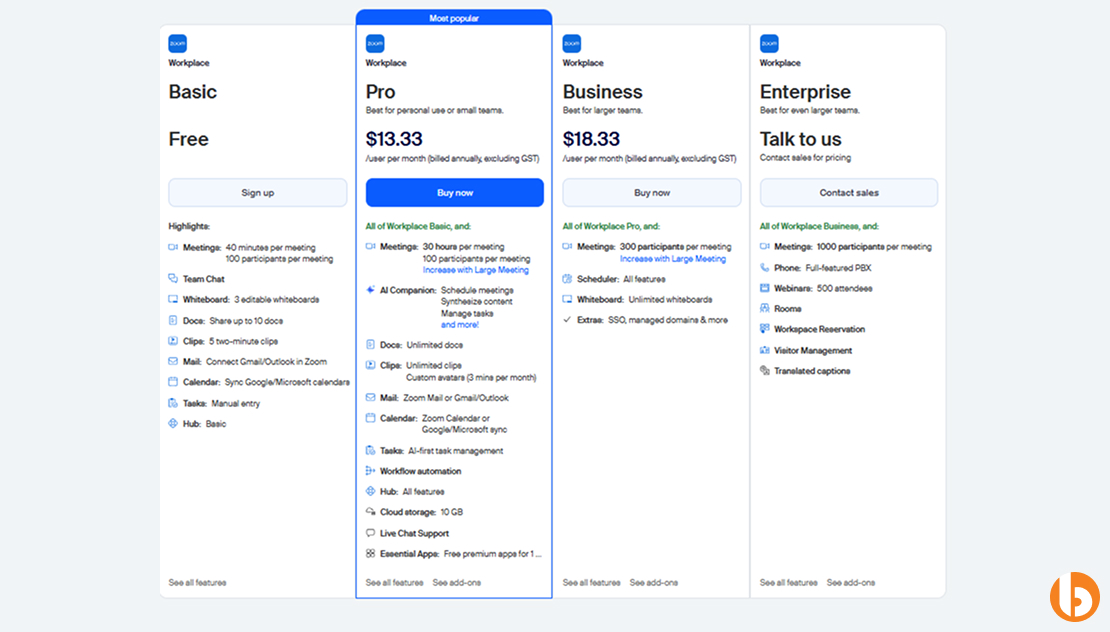Screen dimensions: 1110x632
Task: Click the 'Most popular' banner on Pro
Action: coord(454,18)
